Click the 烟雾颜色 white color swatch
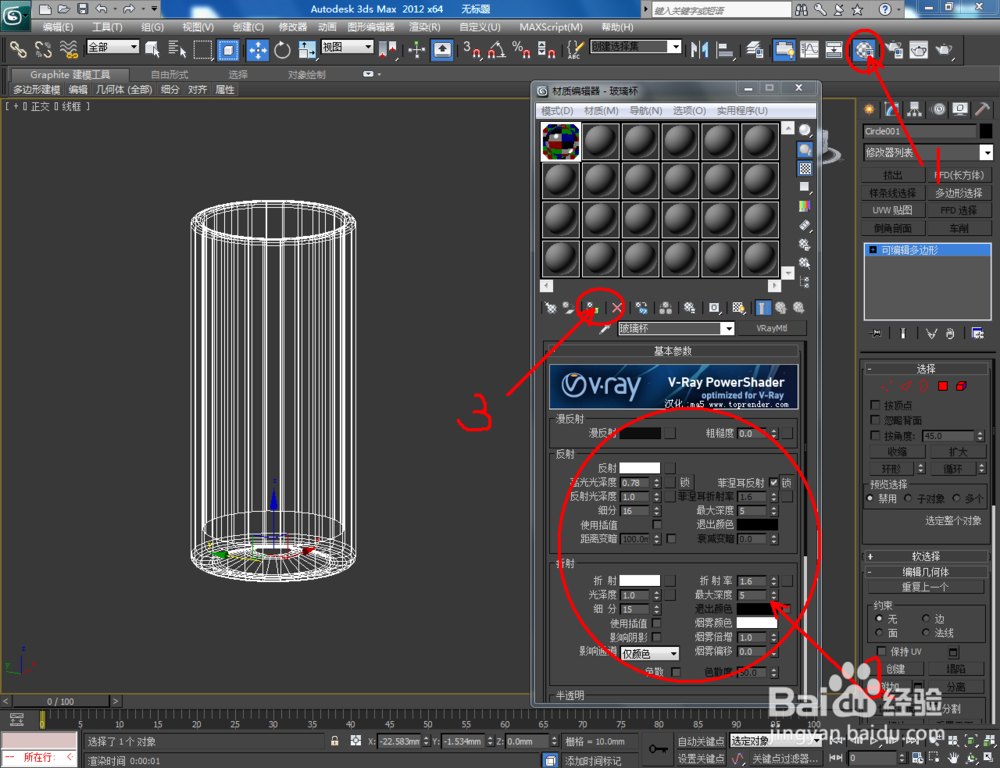1000x768 pixels. click(757, 623)
